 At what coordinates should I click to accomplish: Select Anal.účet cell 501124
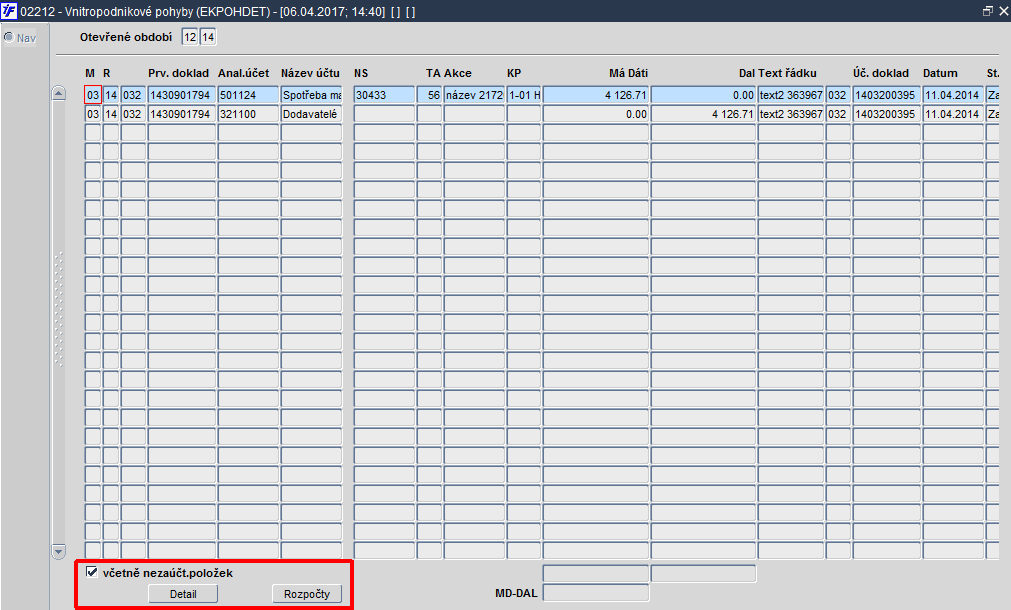248,95
